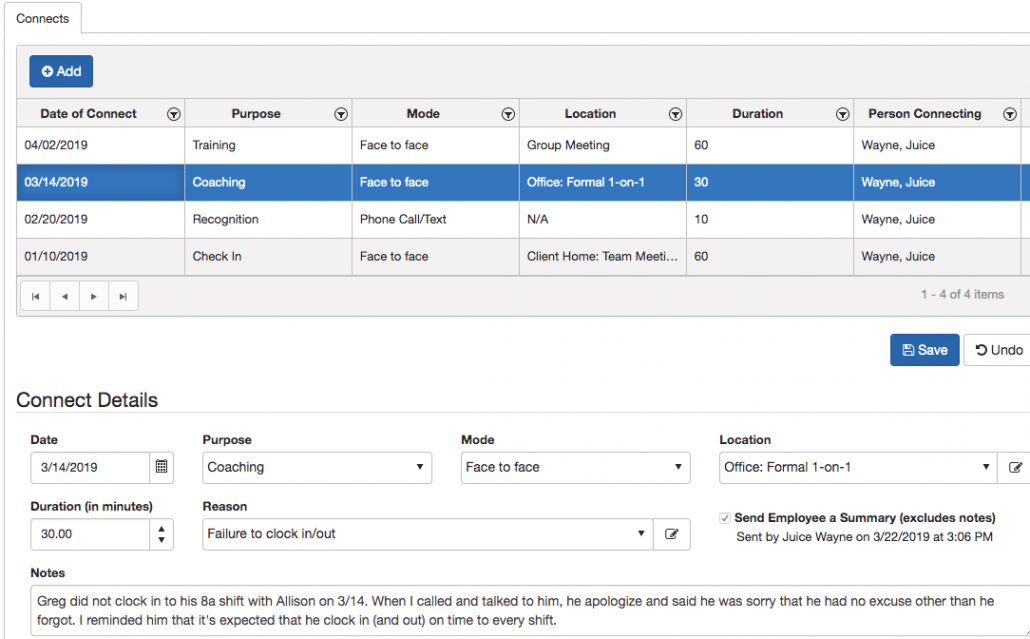Save the connect details

pyautogui.click(x=924, y=350)
